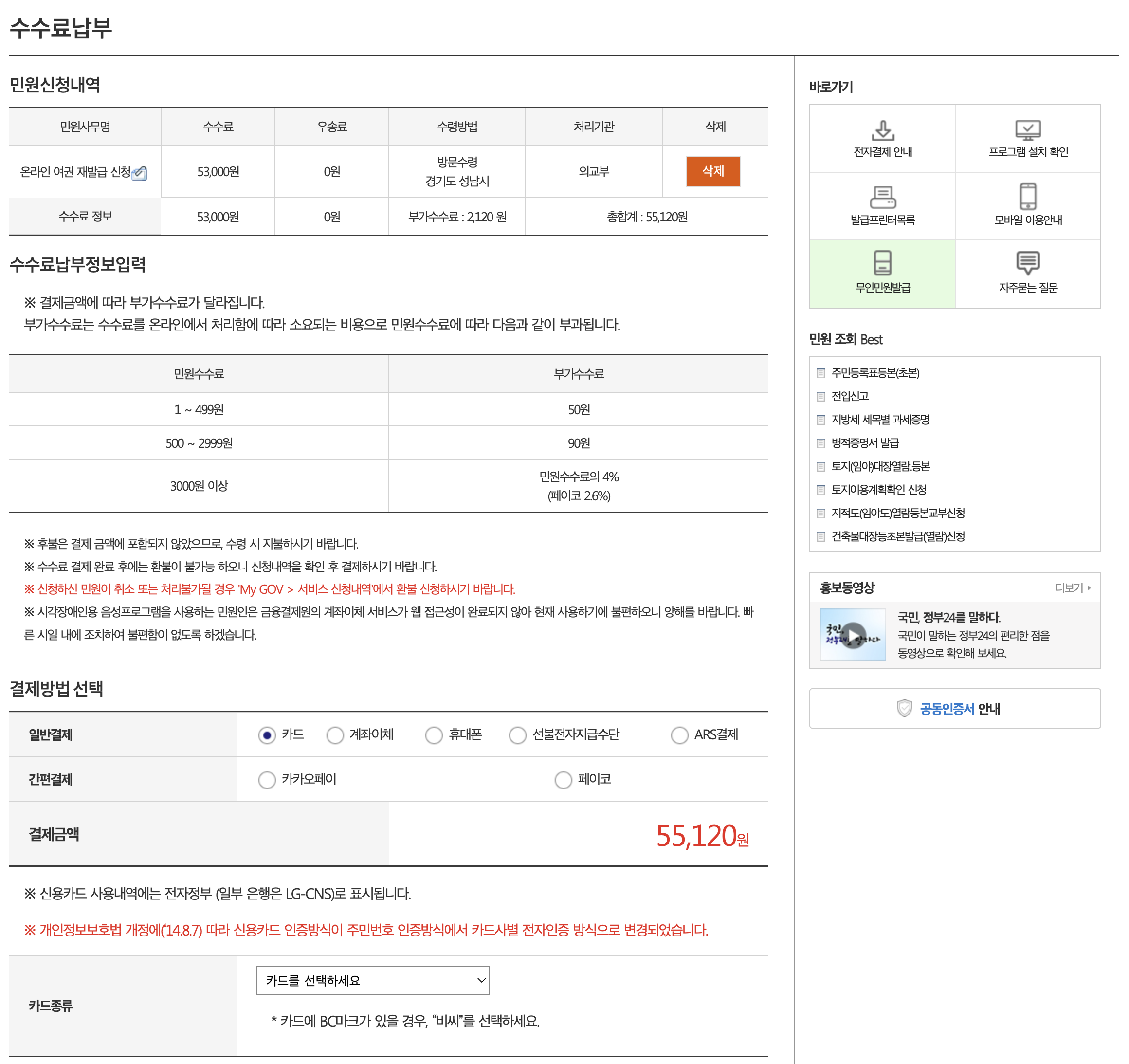Viewport: 1129px width, 1064px height.
Task: Open 주민등록표등본(초본) from Best list
Action: (874, 373)
